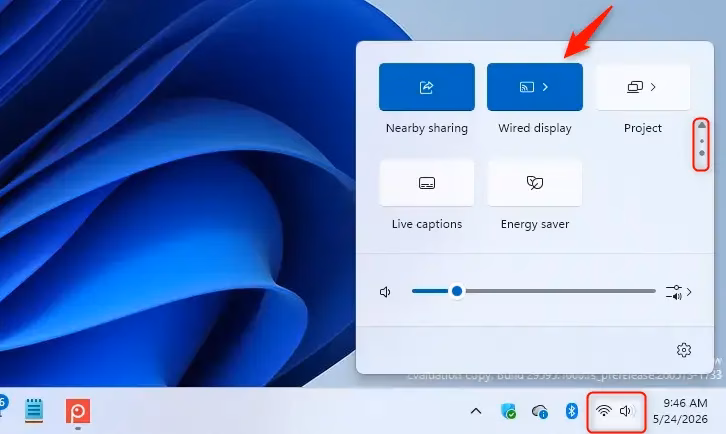Open Windows Security shield tray icon
The image size is (726, 434).
point(508,411)
